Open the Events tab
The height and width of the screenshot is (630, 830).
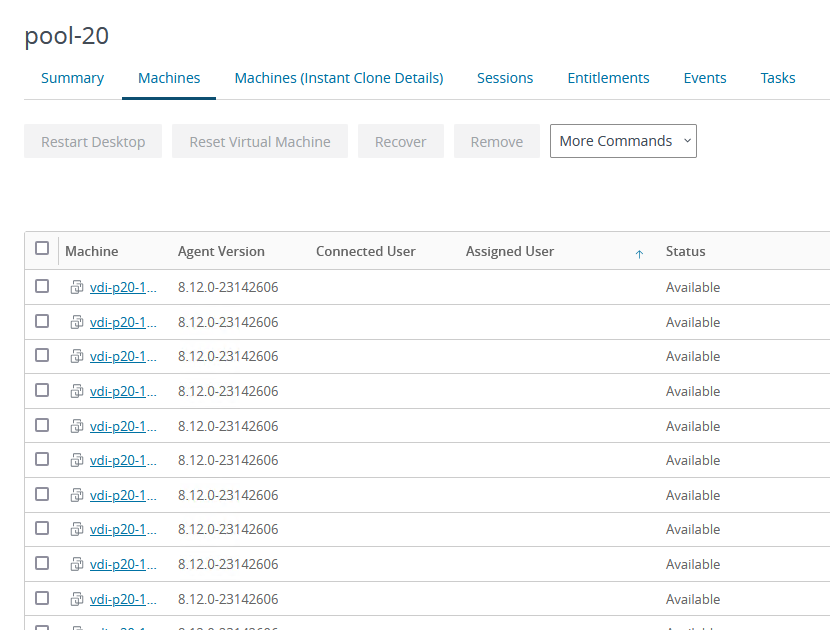705,78
